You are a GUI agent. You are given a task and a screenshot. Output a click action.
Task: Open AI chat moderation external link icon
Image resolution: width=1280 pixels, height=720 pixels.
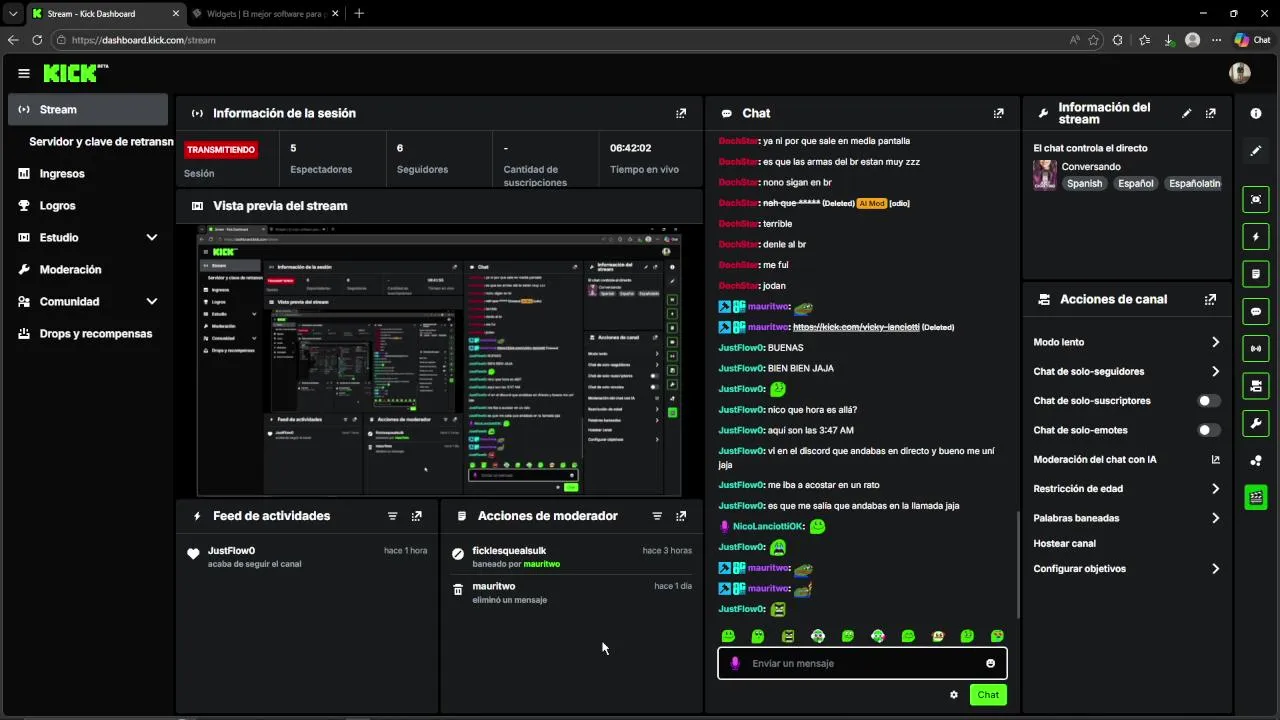[x=1216, y=460]
